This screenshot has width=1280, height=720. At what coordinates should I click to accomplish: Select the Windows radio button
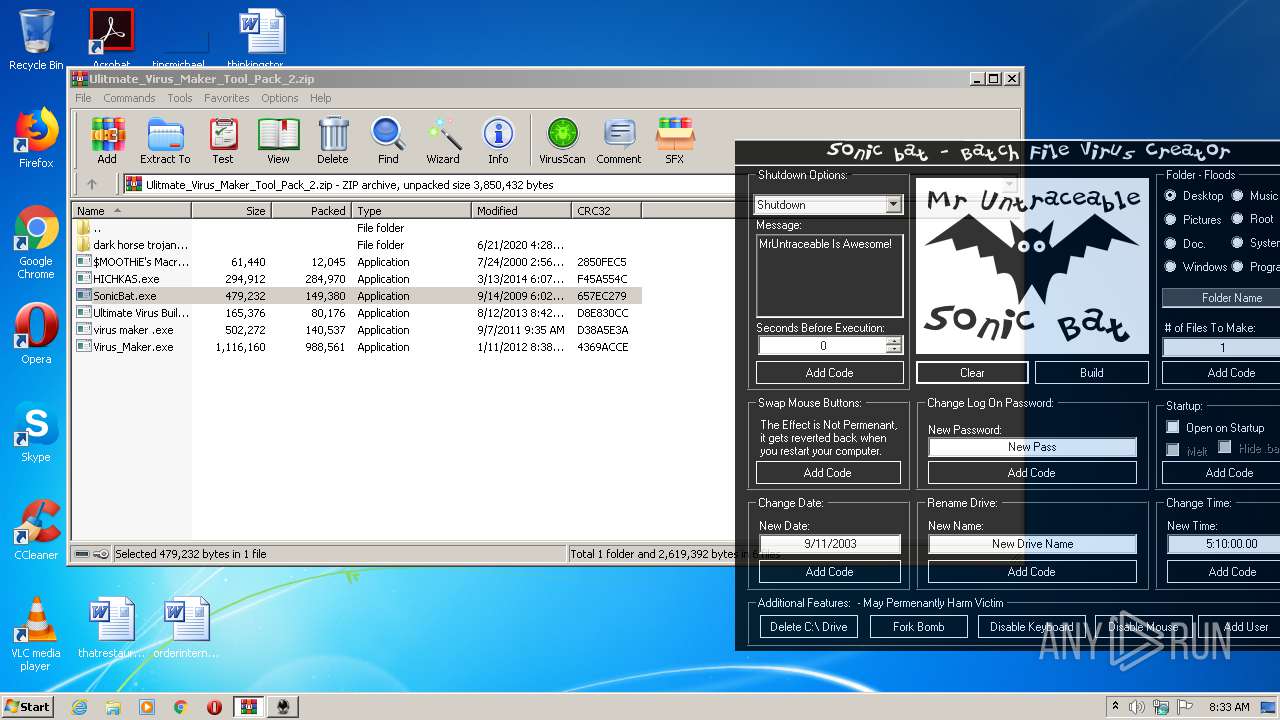pos(1170,267)
